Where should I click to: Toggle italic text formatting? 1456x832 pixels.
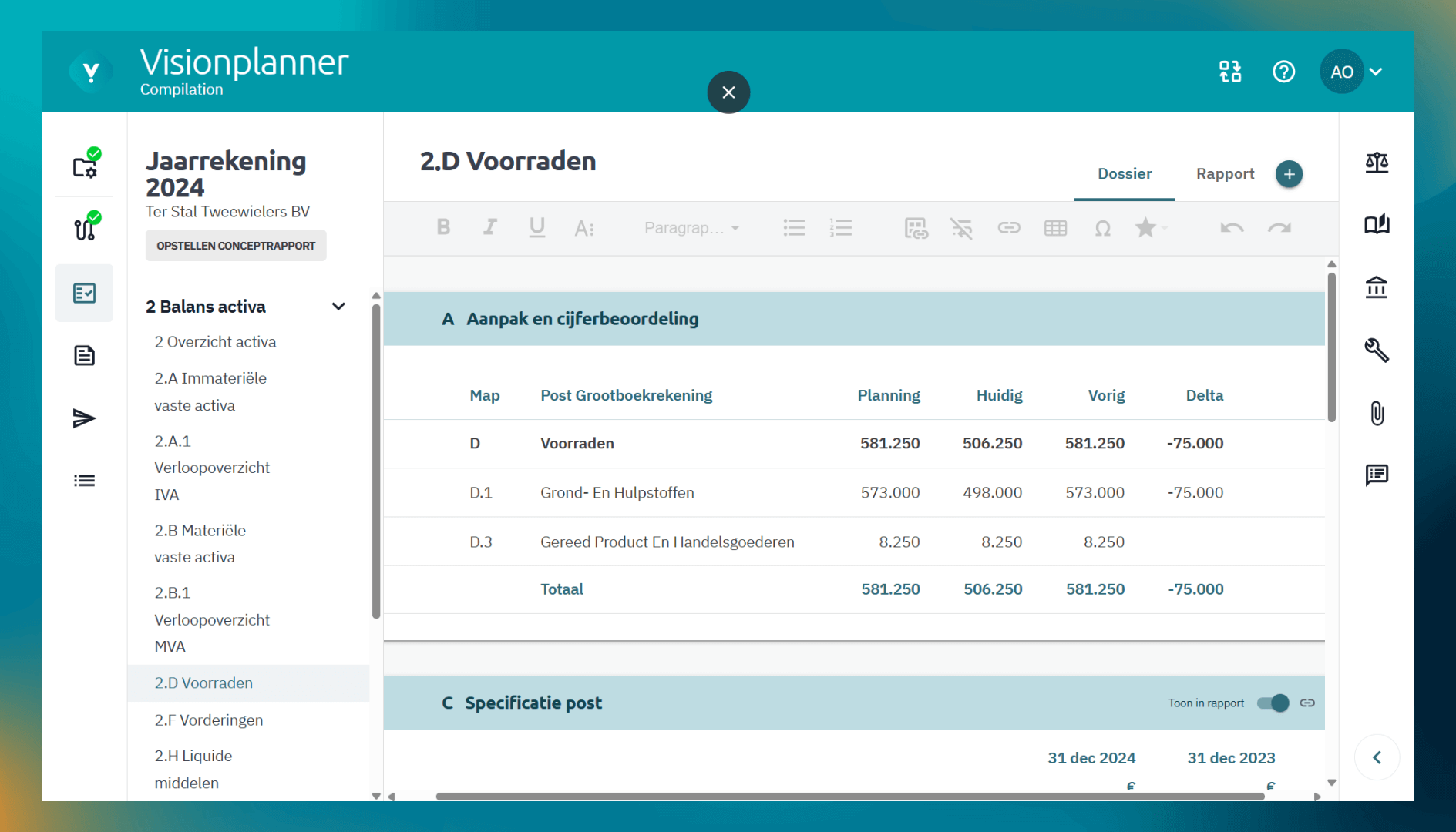point(489,227)
